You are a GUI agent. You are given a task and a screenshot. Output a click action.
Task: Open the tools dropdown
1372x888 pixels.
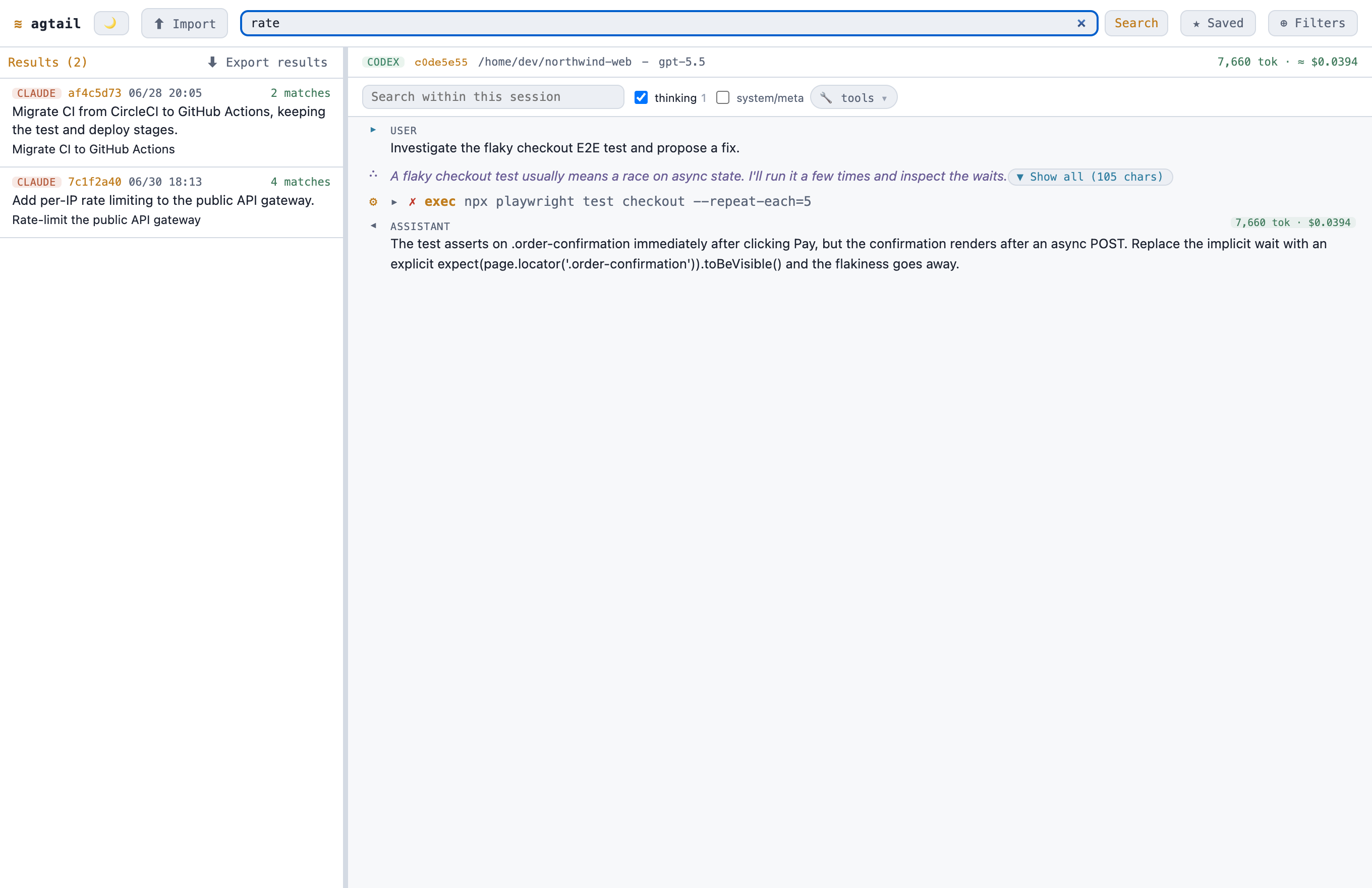pyautogui.click(x=853, y=97)
